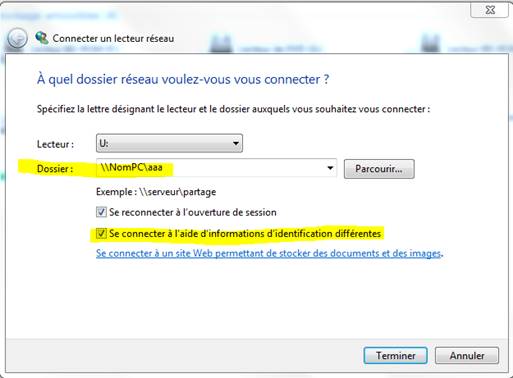Screen dimensions: 513x378
Task: Uncheck the Se reconnecter à l'ouverture checkbox
Action: click(x=101, y=212)
